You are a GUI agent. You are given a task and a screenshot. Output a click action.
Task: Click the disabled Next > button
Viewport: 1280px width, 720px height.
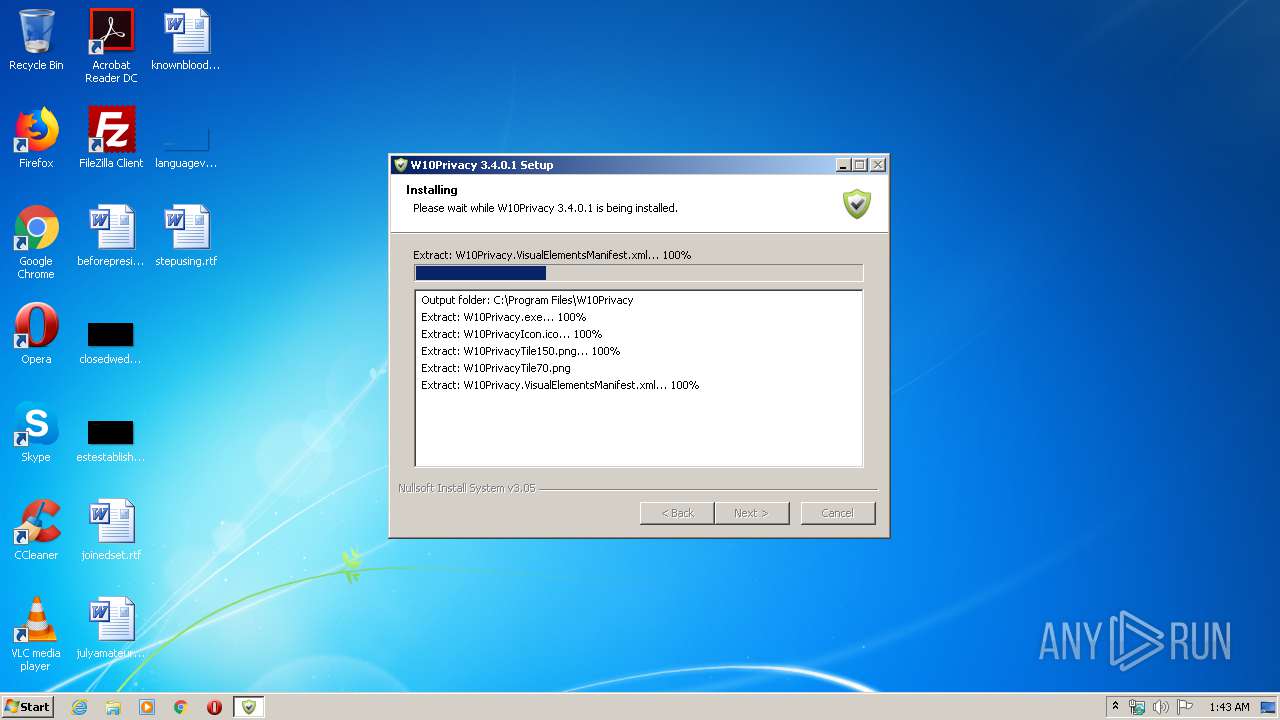tap(751, 513)
